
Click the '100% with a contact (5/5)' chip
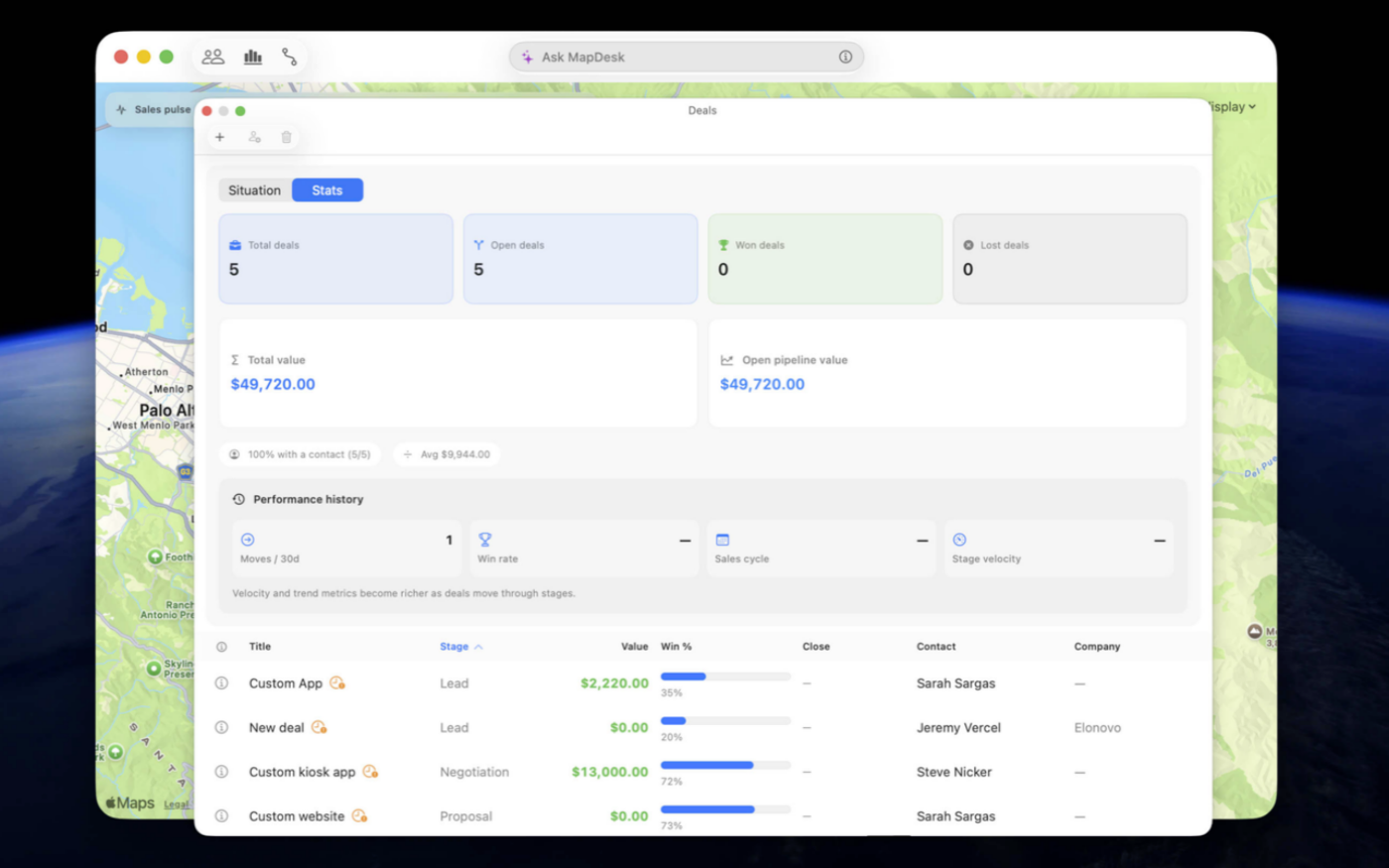(x=300, y=454)
